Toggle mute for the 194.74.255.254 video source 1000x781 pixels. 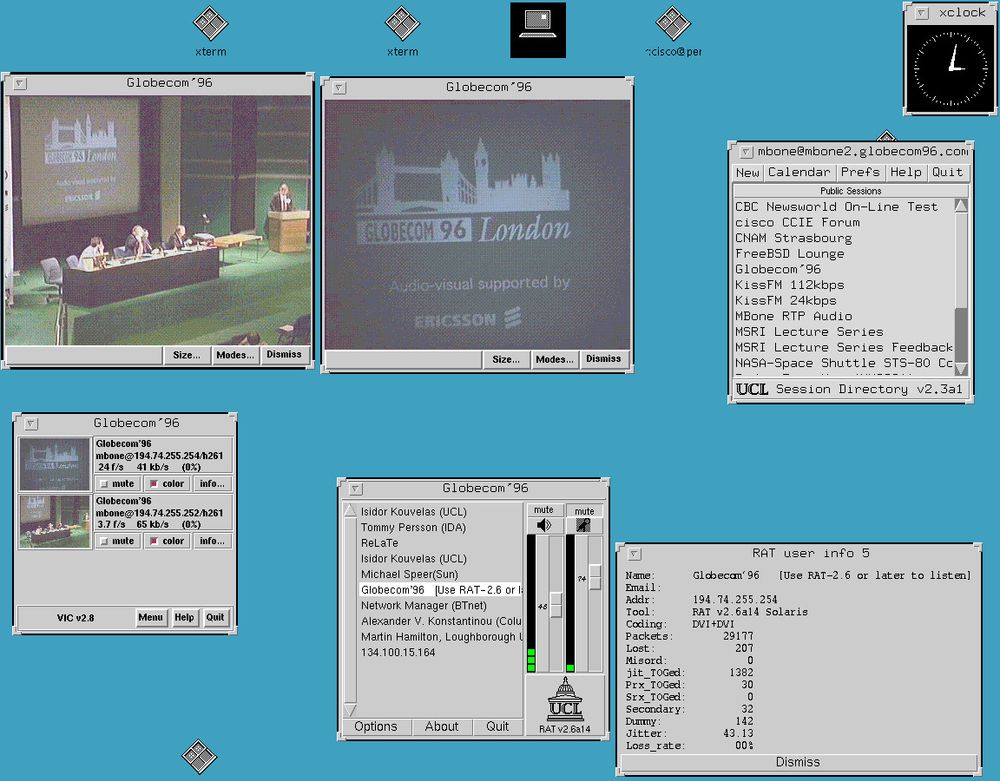(x=118, y=484)
